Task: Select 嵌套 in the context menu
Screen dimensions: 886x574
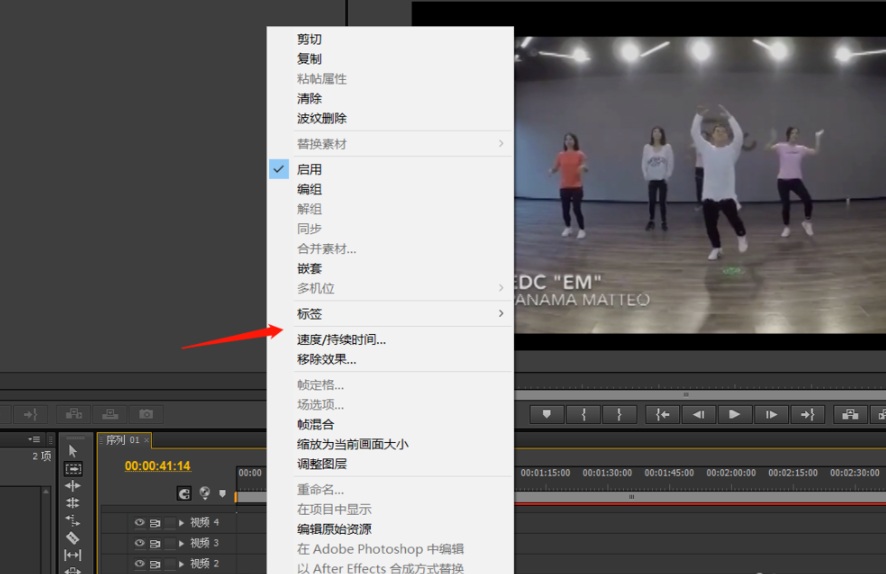Action: pyautogui.click(x=309, y=269)
